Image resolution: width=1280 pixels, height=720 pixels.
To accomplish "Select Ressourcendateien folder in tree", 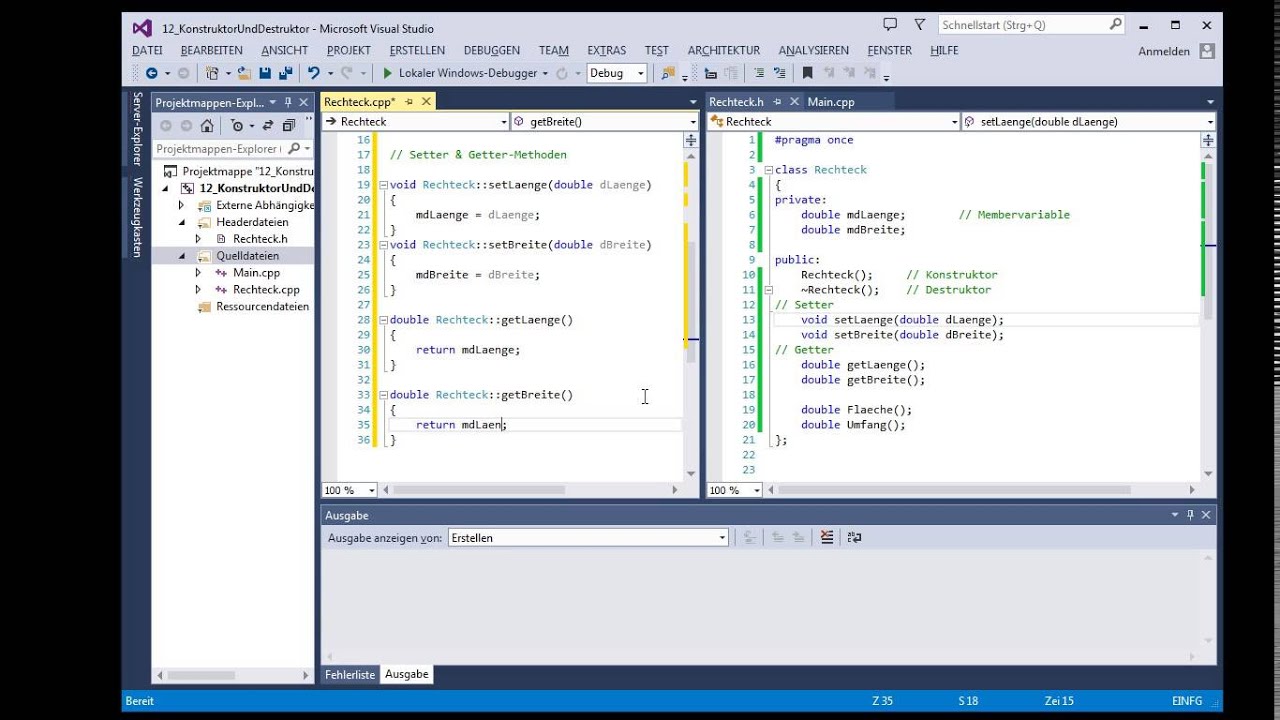I will click(262, 307).
